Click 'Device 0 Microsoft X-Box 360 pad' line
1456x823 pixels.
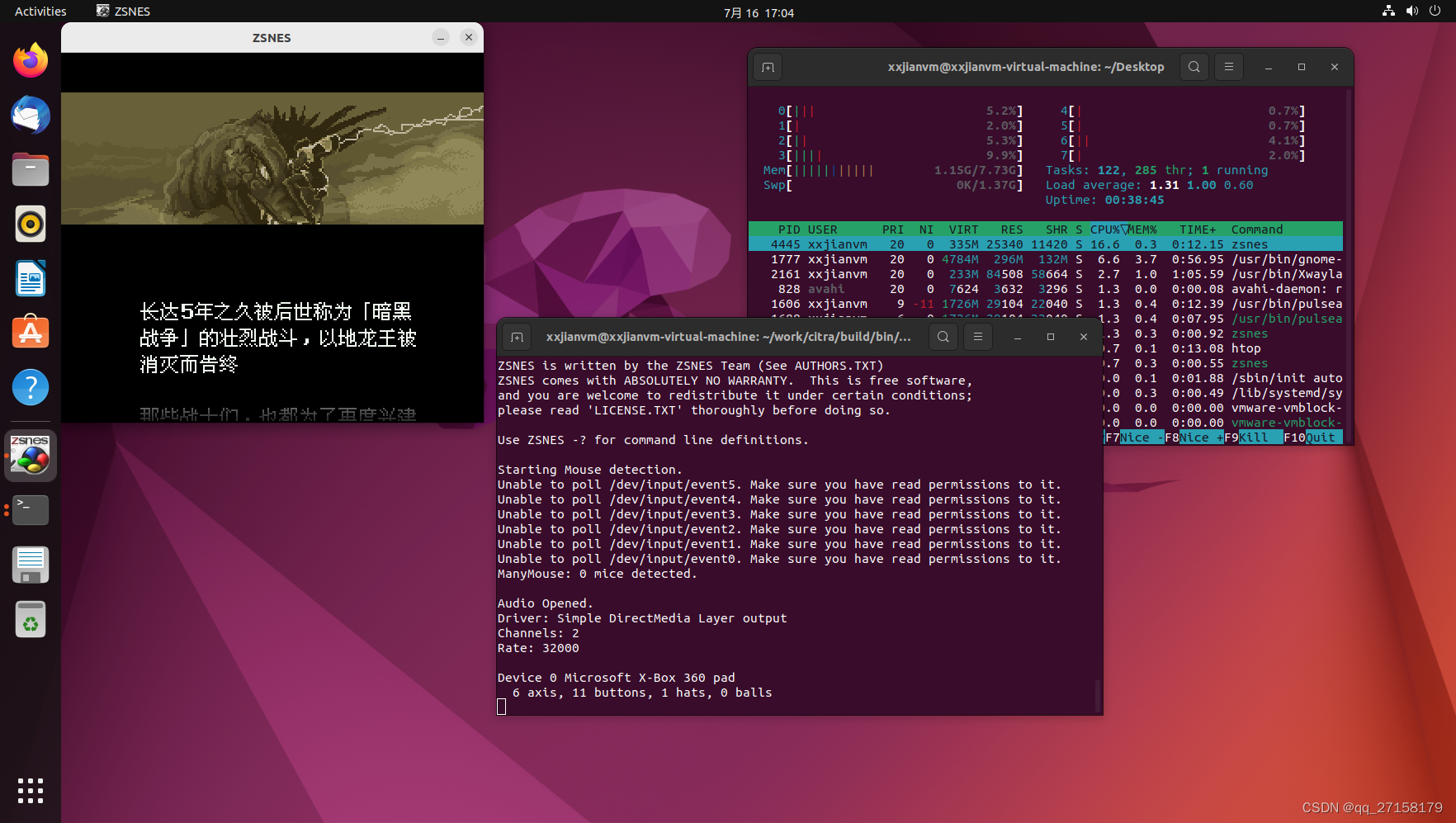616,678
